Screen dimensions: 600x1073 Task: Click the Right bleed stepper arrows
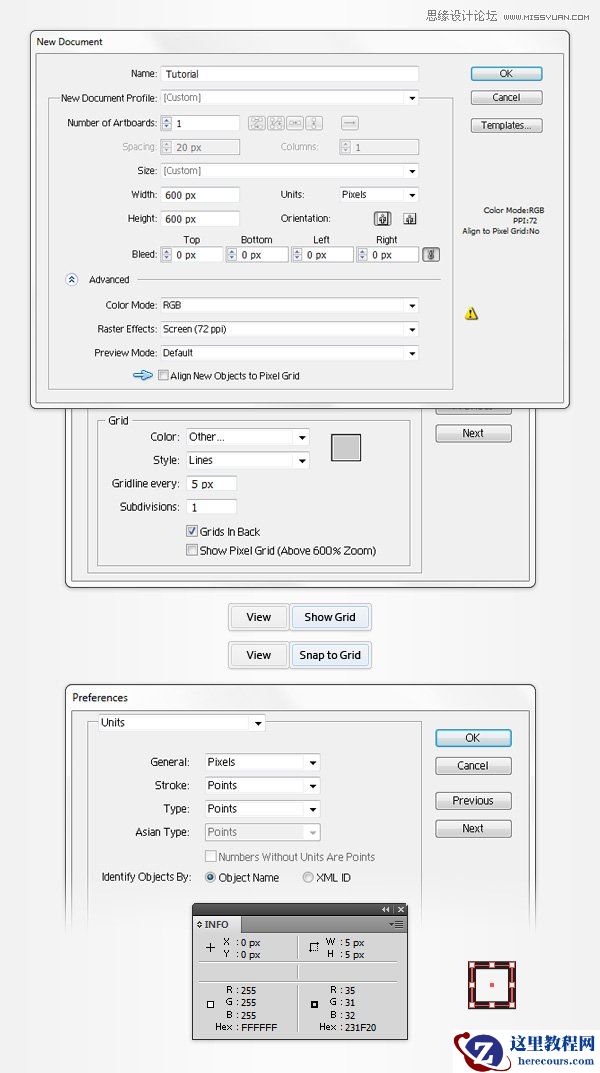363,255
